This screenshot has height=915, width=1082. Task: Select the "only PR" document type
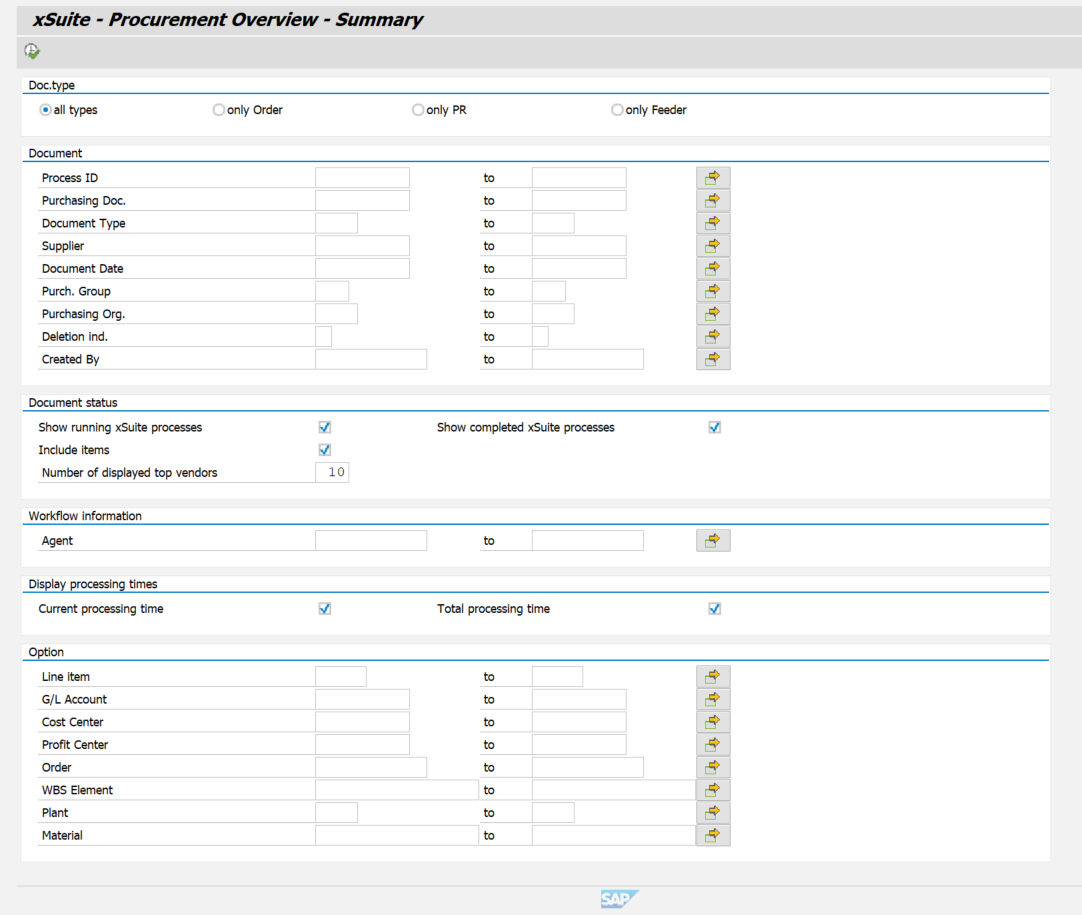pyautogui.click(x=418, y=109)
